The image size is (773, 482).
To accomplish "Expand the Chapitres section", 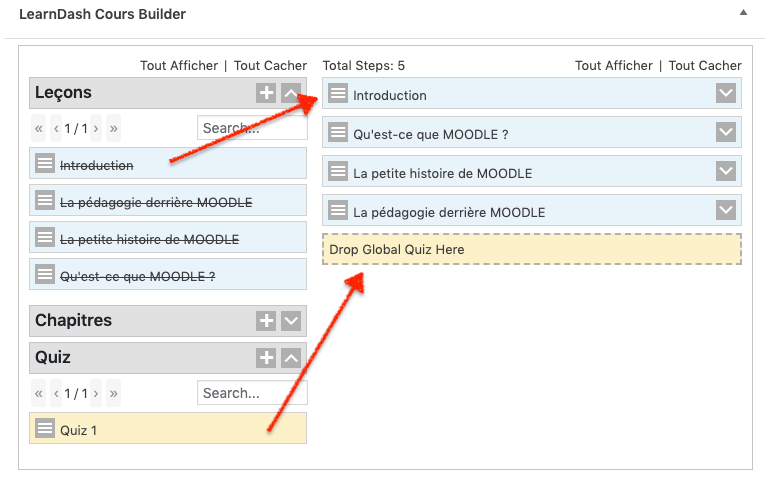I will [291, 321].
